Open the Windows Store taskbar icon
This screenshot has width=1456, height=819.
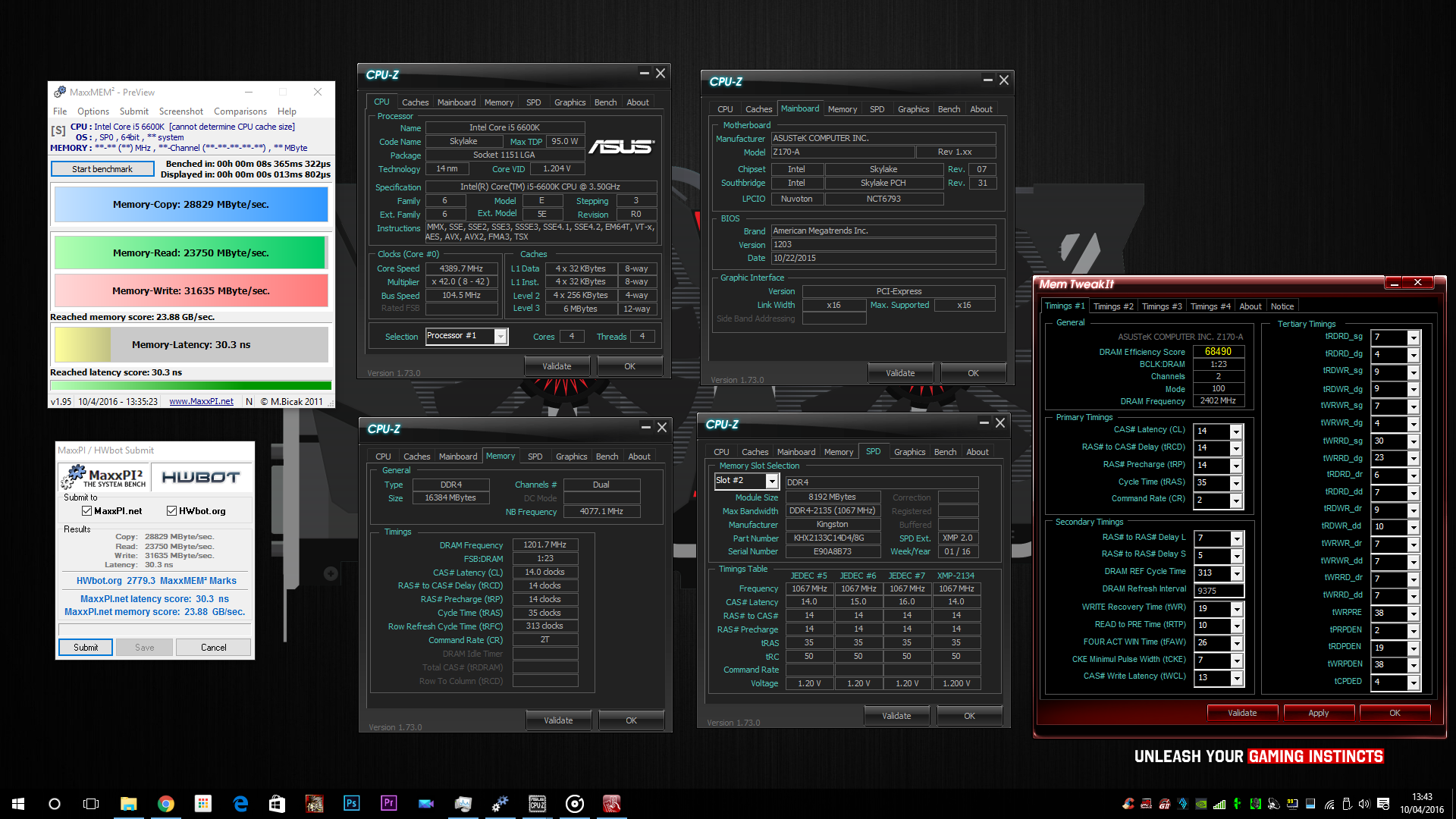[x=277, y=804]
